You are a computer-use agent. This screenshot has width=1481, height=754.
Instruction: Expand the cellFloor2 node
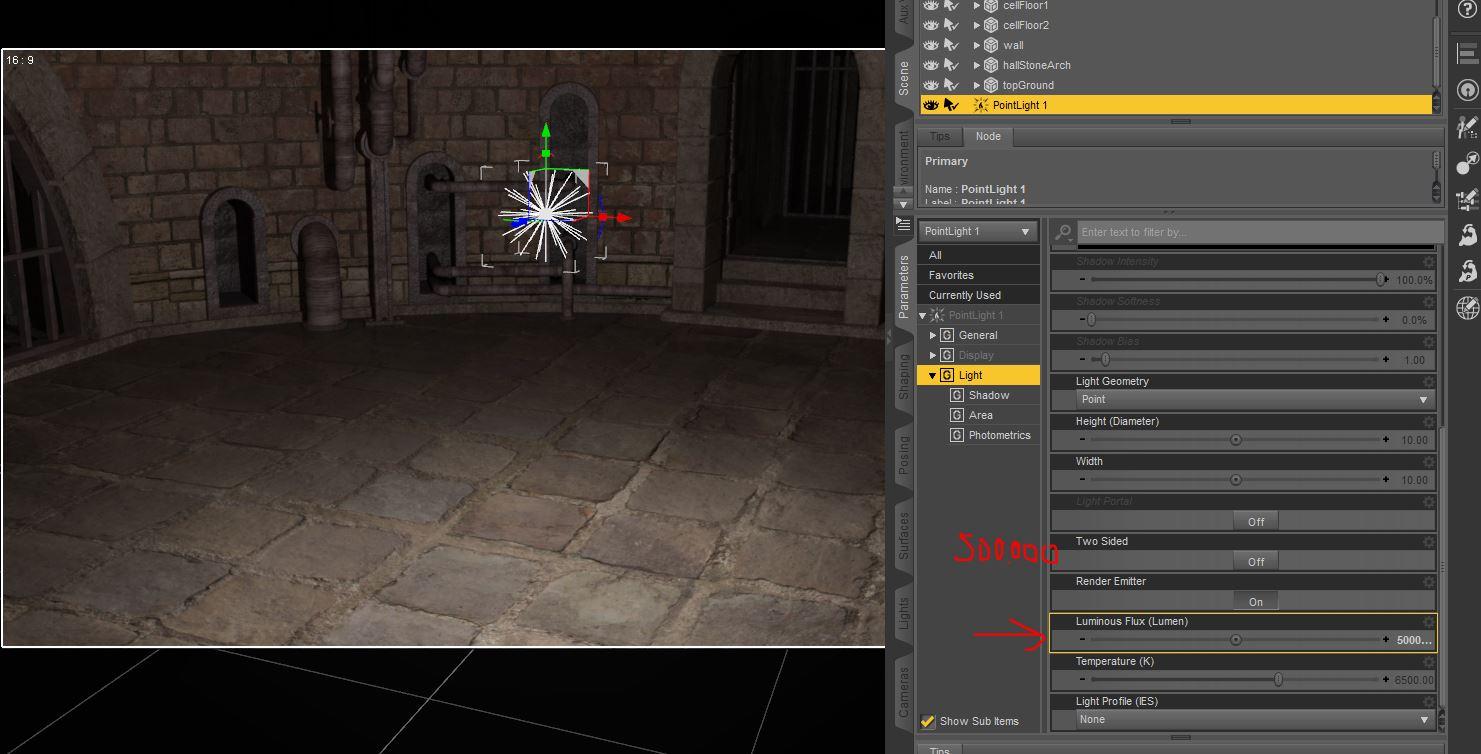pos(977,25)
